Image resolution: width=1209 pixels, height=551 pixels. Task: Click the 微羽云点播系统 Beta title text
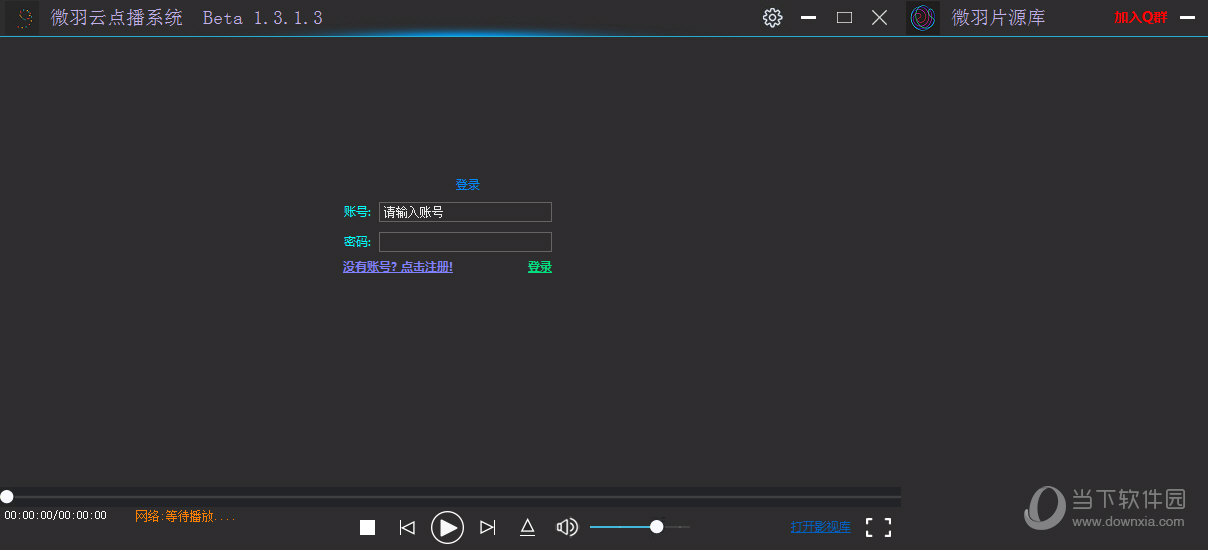coord(187,18)
